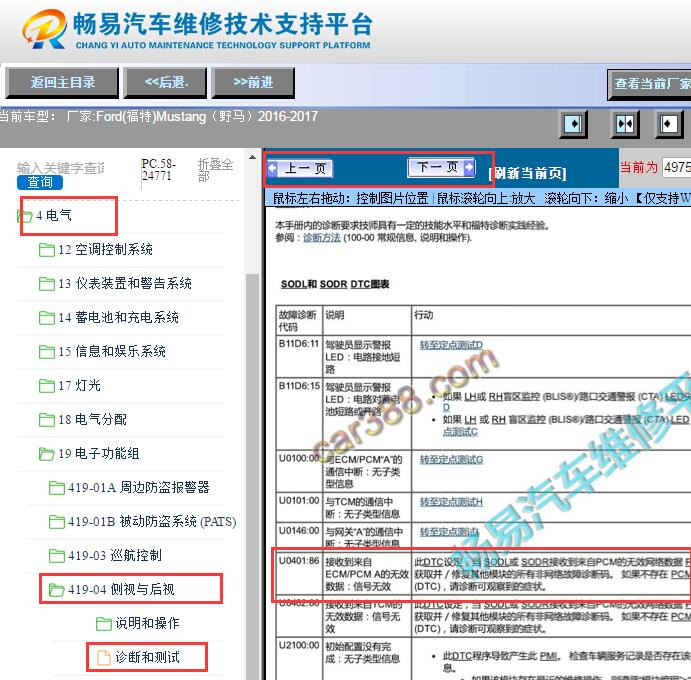Screen dimensions: 691x680
Task: Open the 诊断方法 reference link
Action: [x=322, y=238]
